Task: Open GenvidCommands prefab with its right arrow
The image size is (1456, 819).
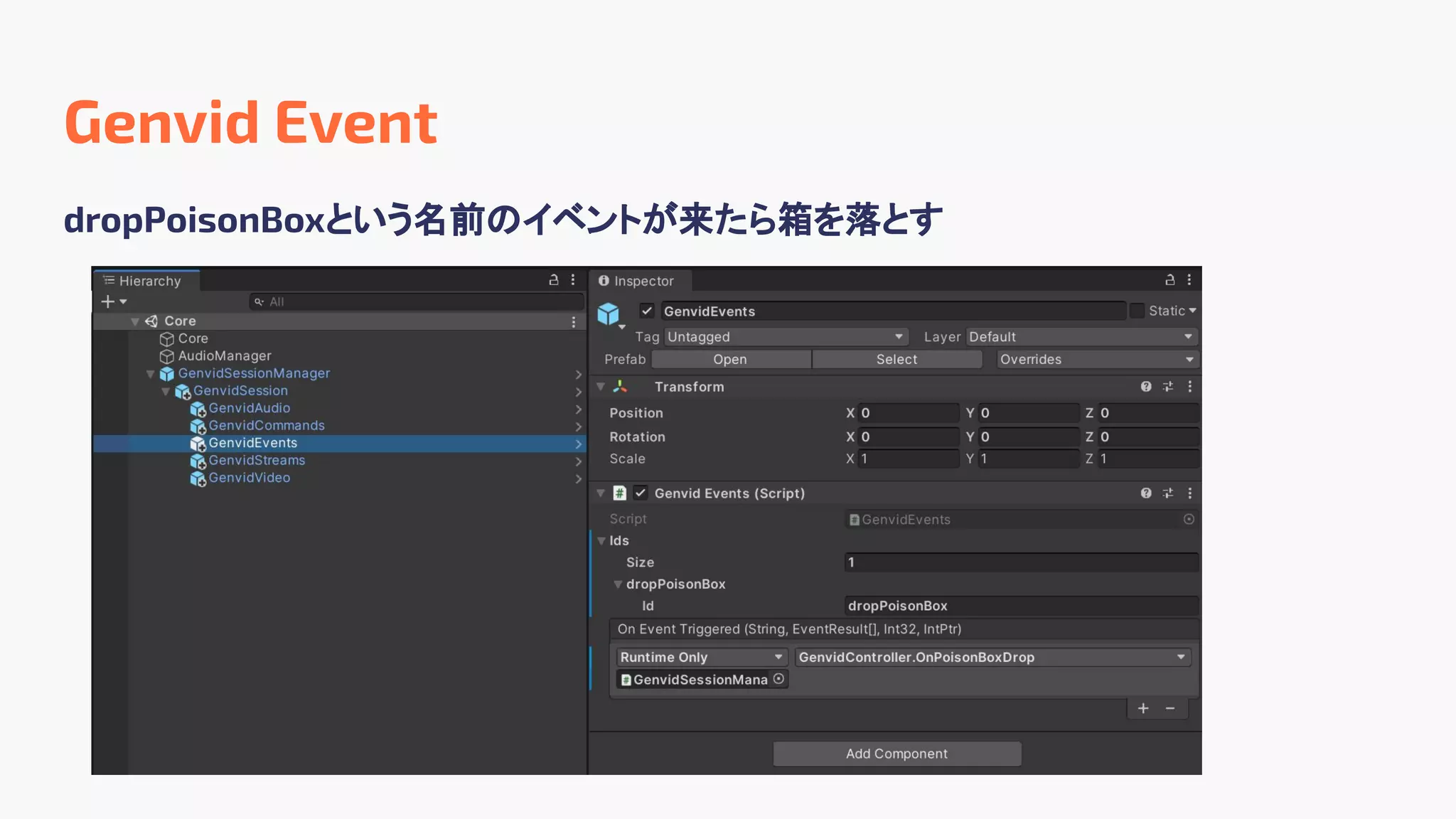Action: click(x=579, y=427)
